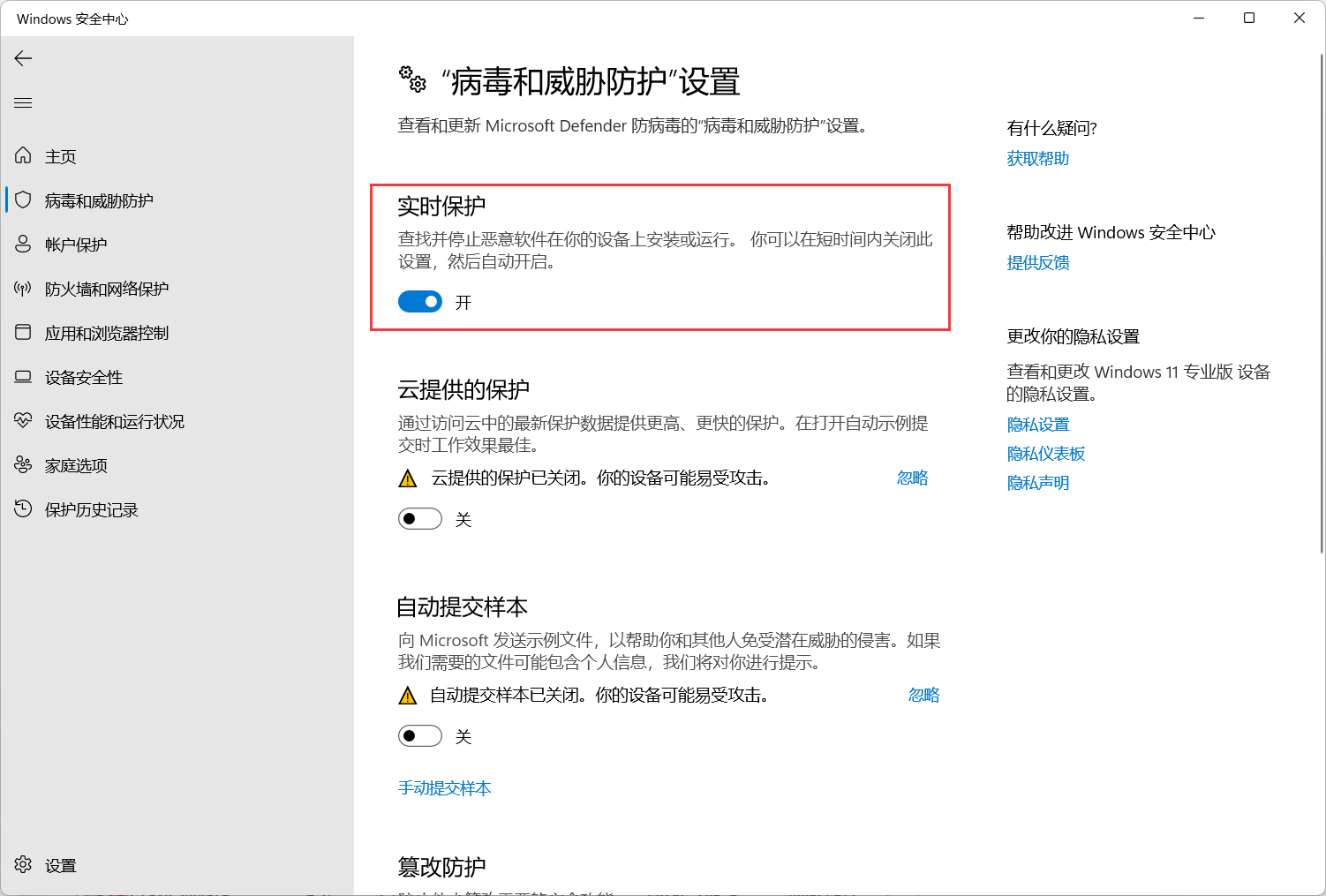Open 设置 gear at sidebar bottom
This screenshot has width=1326, height=896.
23,865
